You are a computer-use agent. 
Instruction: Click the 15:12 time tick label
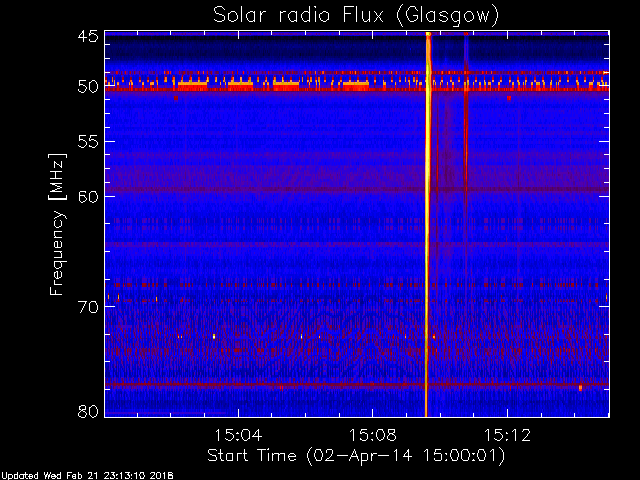[x=507, y=435]
